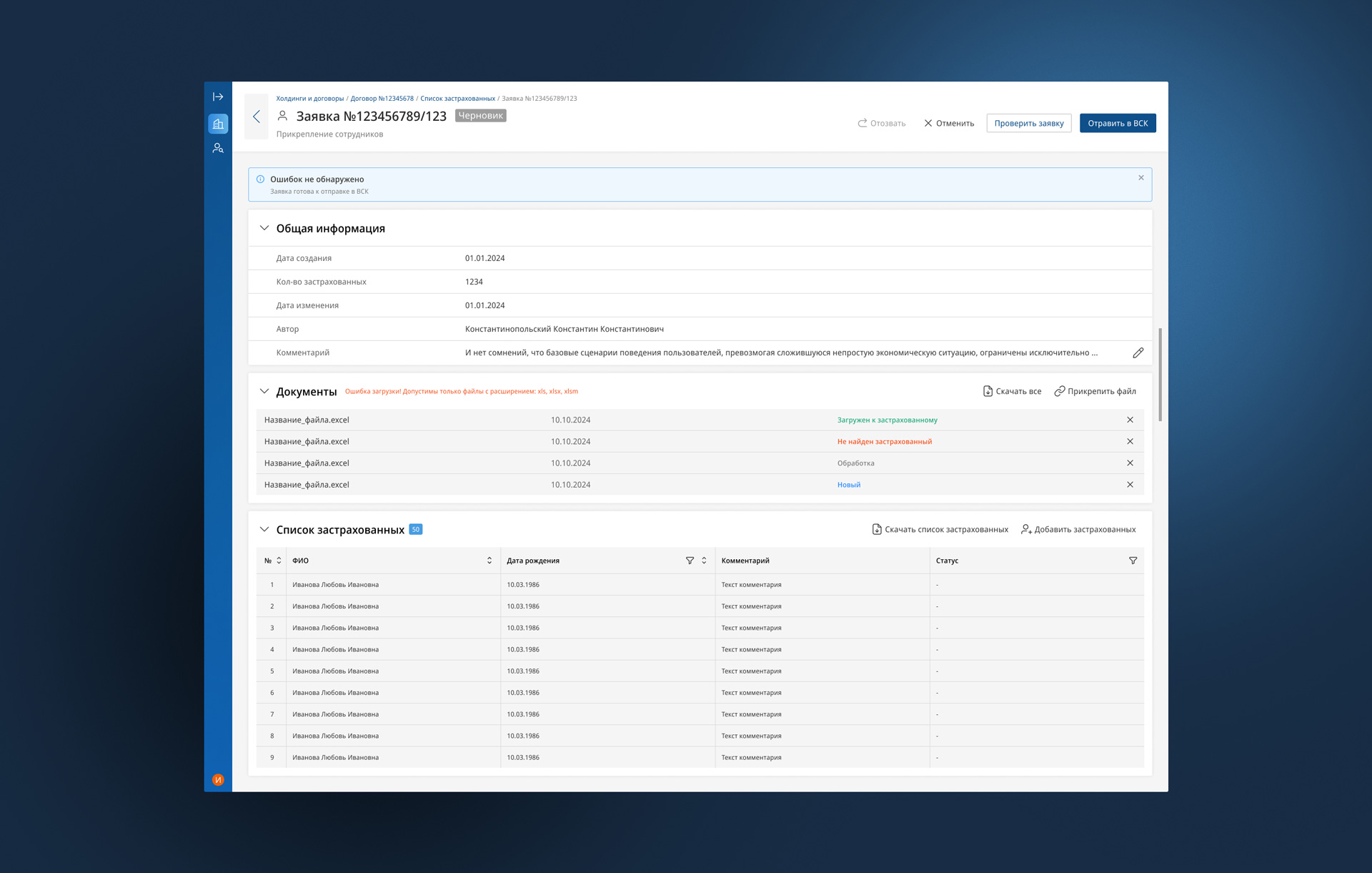Viewport: 1372px width, 873px height.
Task: Collapse the Список застрахованных section
Action: (x=264, y=530)
